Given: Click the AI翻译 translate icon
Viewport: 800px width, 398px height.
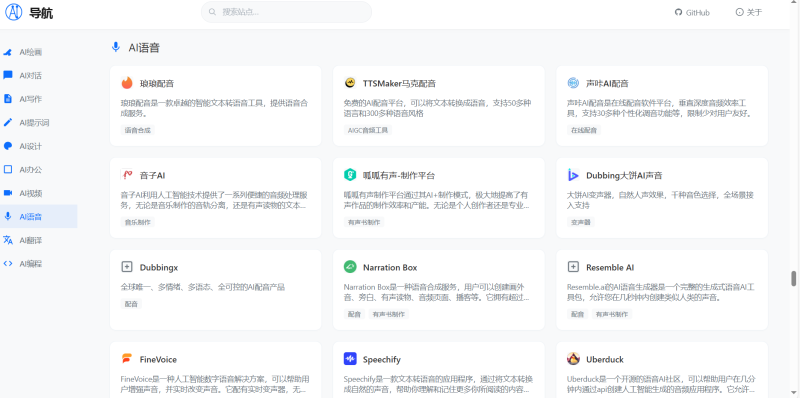Looking at the screenshot, I should pyautogui.click(x=8, y=240).
